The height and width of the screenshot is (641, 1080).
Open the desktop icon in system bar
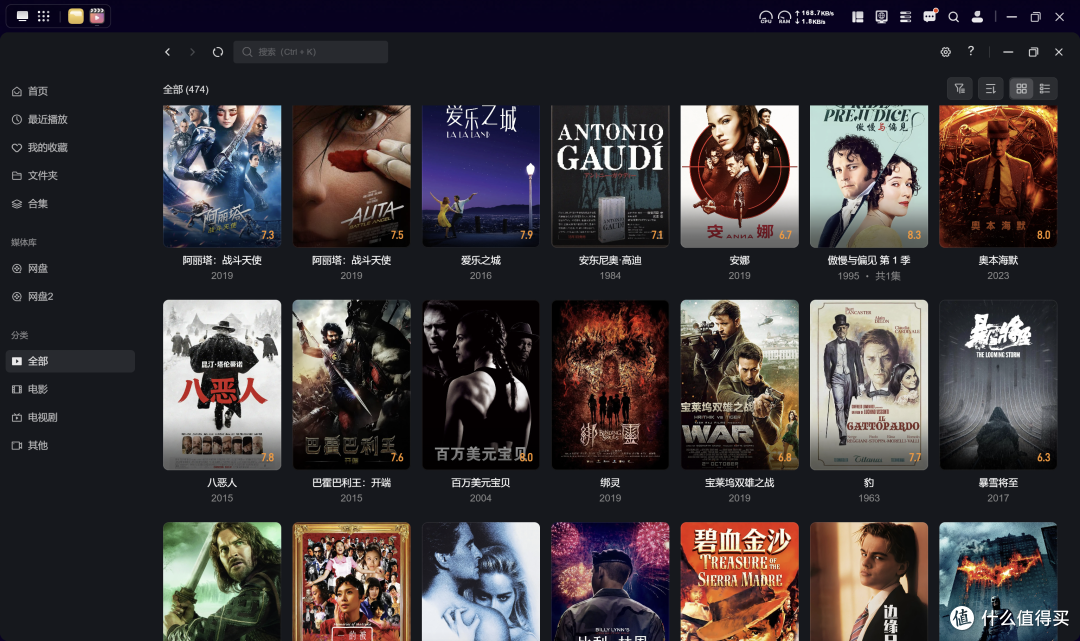click(x=23, y=16)
